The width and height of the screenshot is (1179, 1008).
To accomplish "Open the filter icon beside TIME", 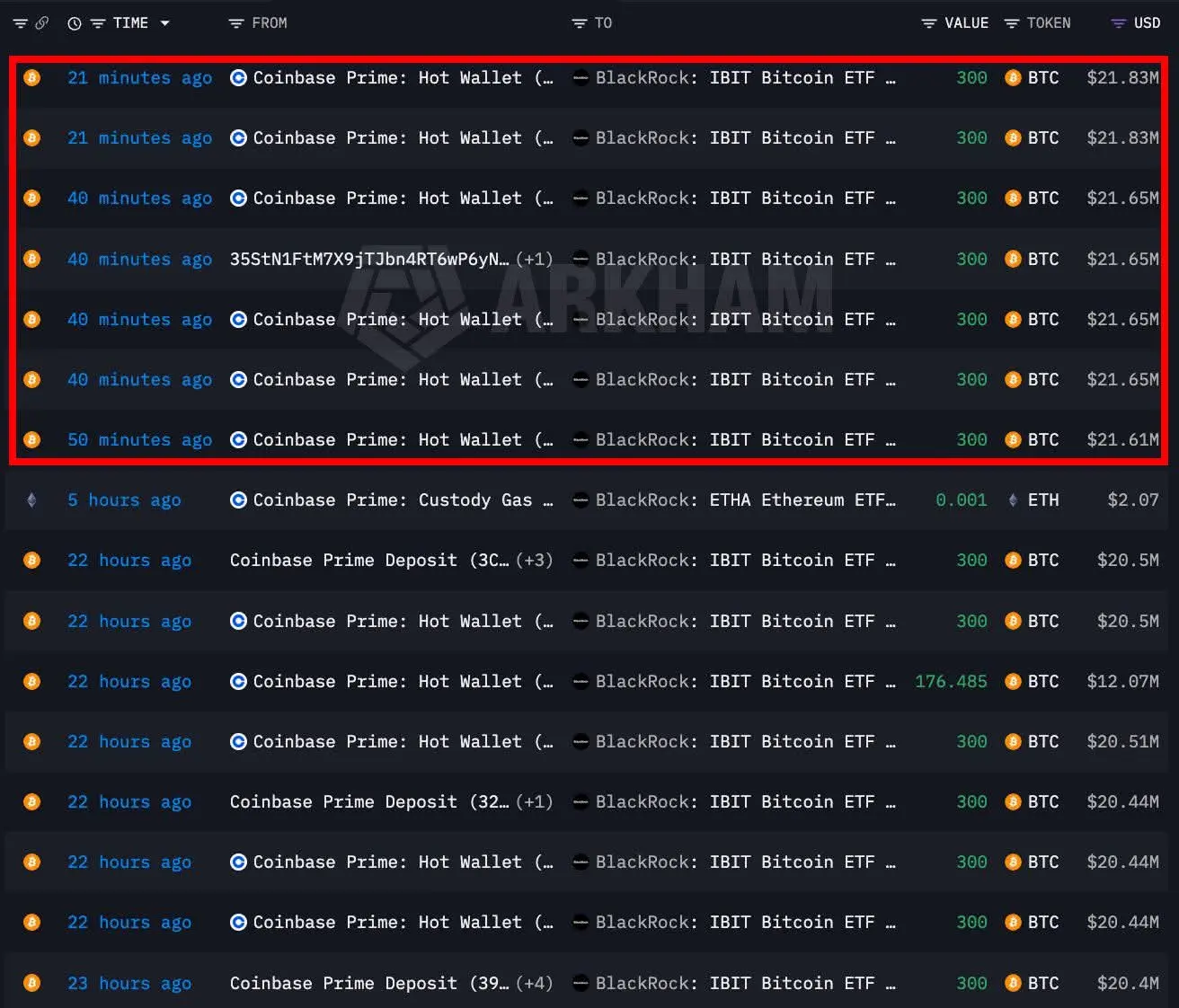I will (98, 23).
